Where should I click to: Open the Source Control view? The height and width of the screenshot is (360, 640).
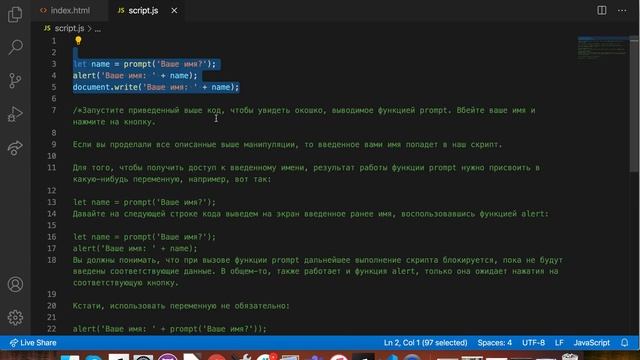(15, 80)
